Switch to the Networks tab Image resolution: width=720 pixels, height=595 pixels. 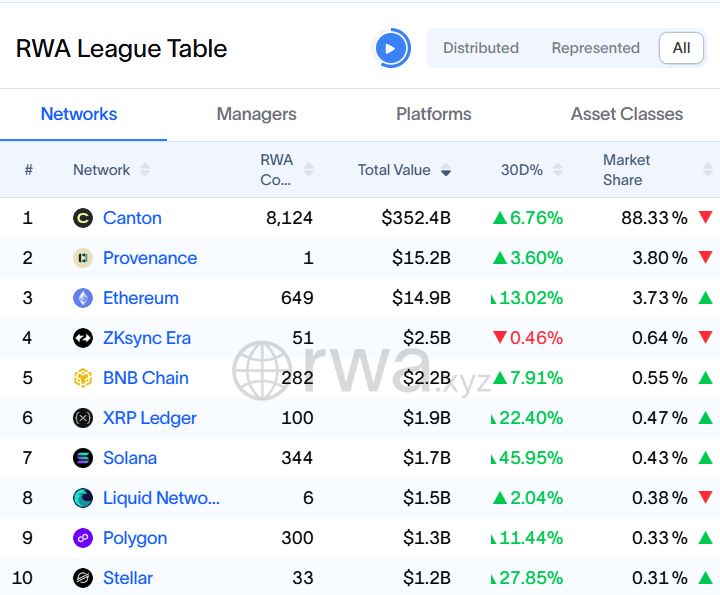coord(79,114)
